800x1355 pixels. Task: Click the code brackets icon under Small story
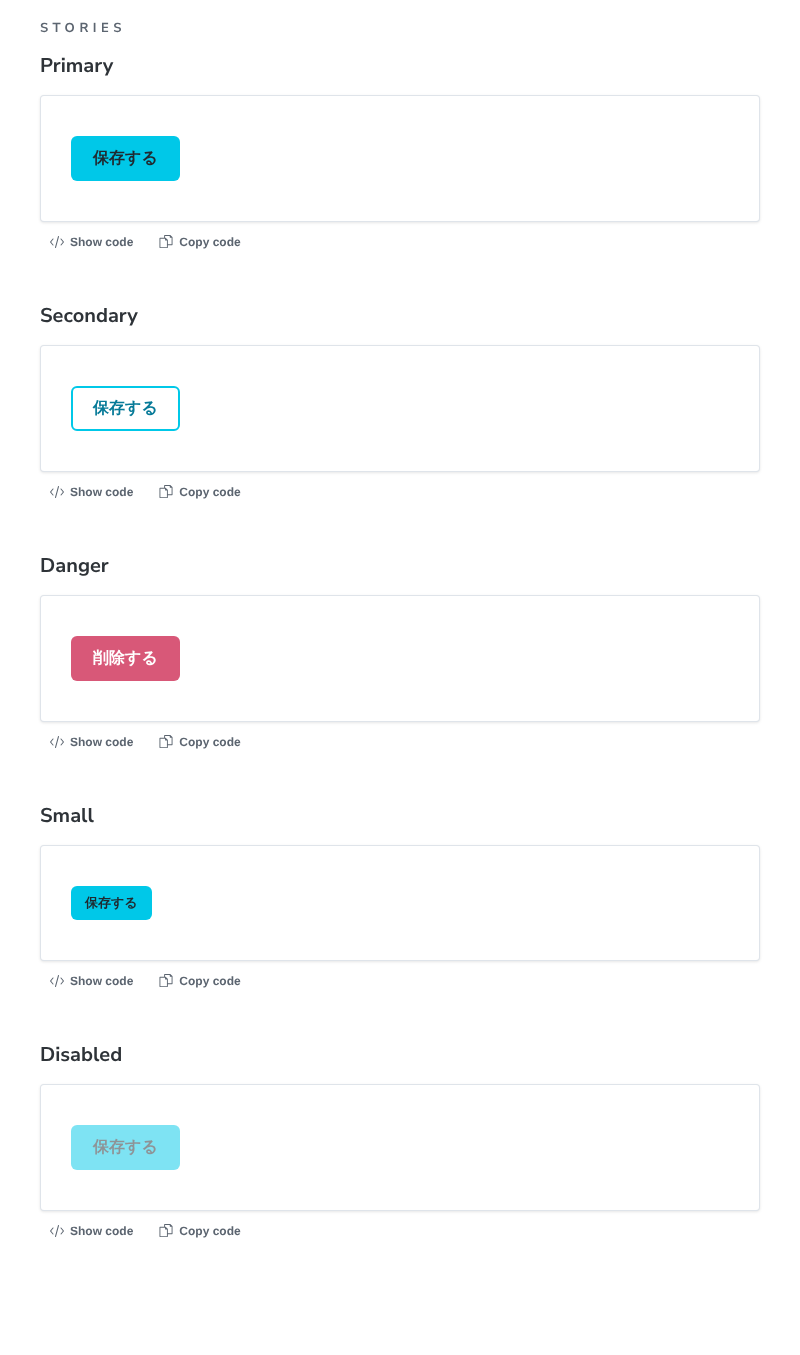(57, 981)
